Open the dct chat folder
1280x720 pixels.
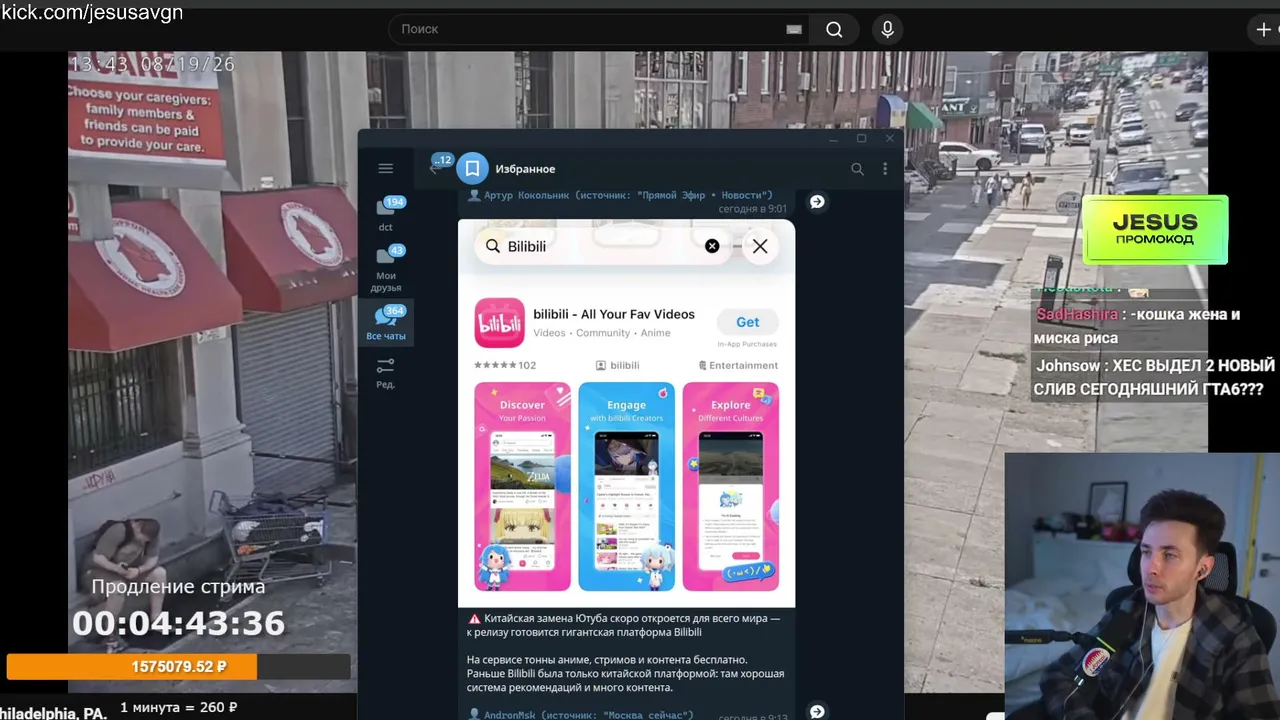coord(386,214)
